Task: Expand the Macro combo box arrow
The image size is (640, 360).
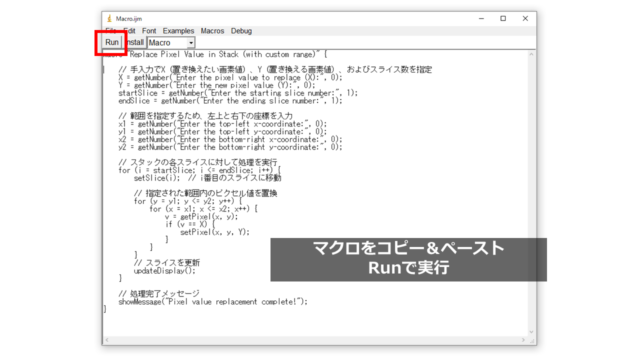Action: (x=191, y=42)
